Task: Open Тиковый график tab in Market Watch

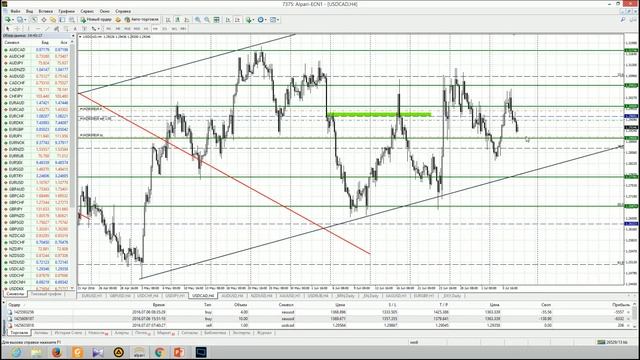Action: click(46, 294)
